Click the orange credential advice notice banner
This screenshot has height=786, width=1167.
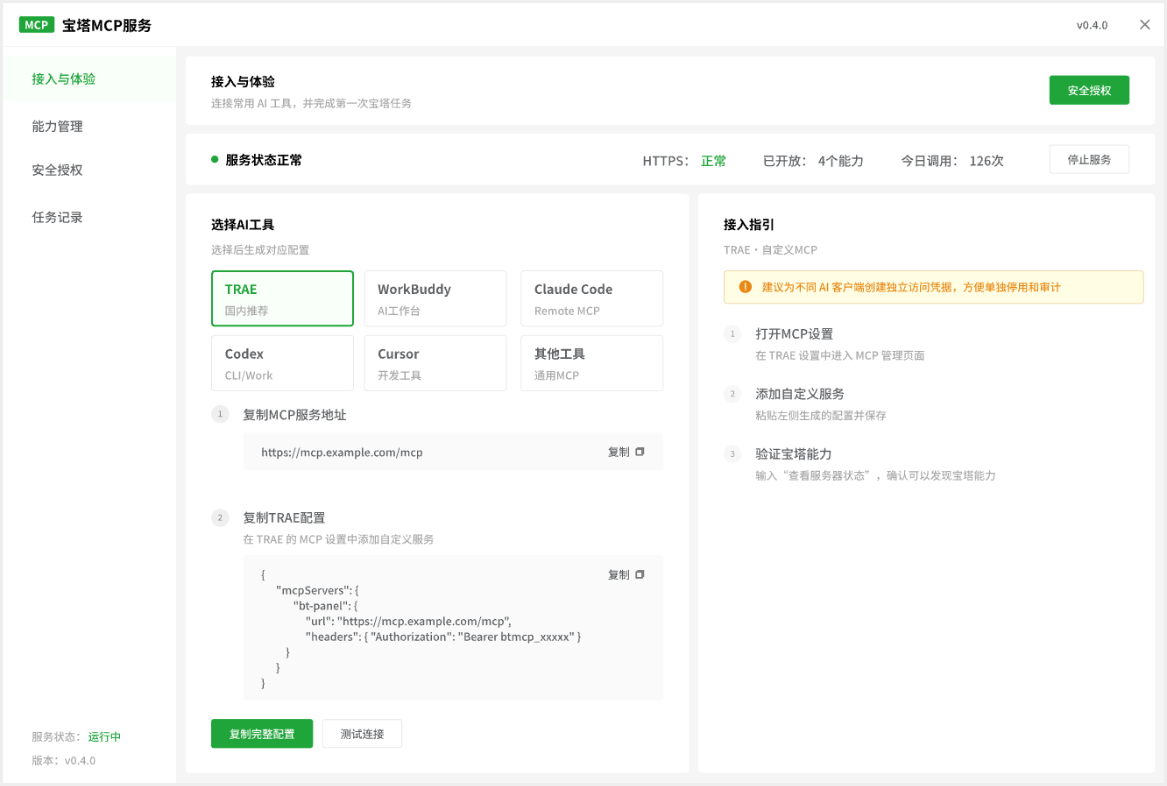click(933, 287)
